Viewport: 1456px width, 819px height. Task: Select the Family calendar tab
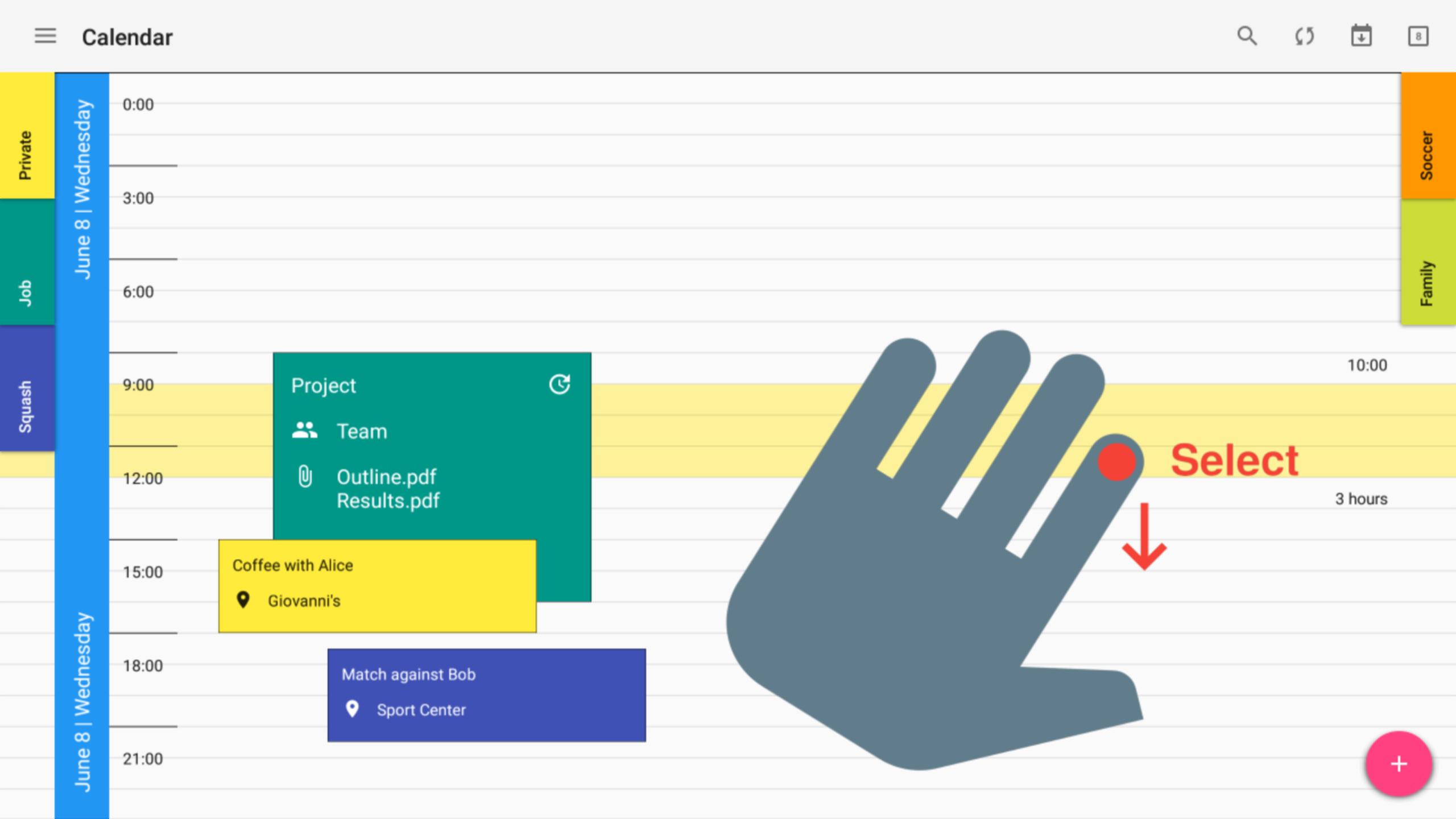point(1428,262)
